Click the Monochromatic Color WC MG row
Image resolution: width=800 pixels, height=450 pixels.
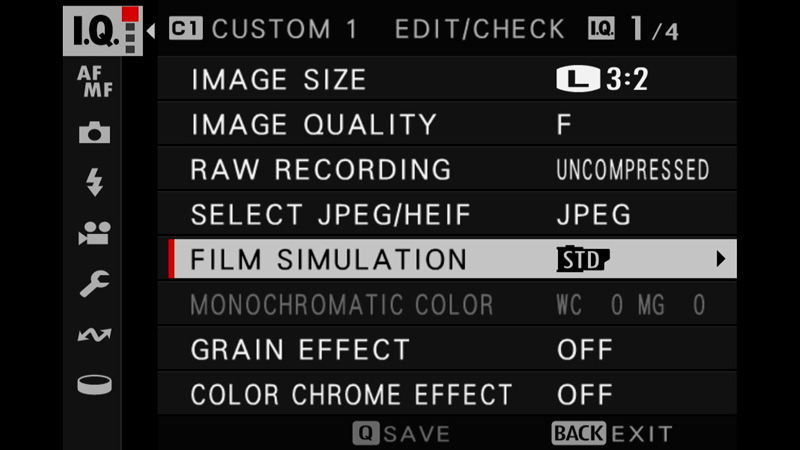[447, 305]
